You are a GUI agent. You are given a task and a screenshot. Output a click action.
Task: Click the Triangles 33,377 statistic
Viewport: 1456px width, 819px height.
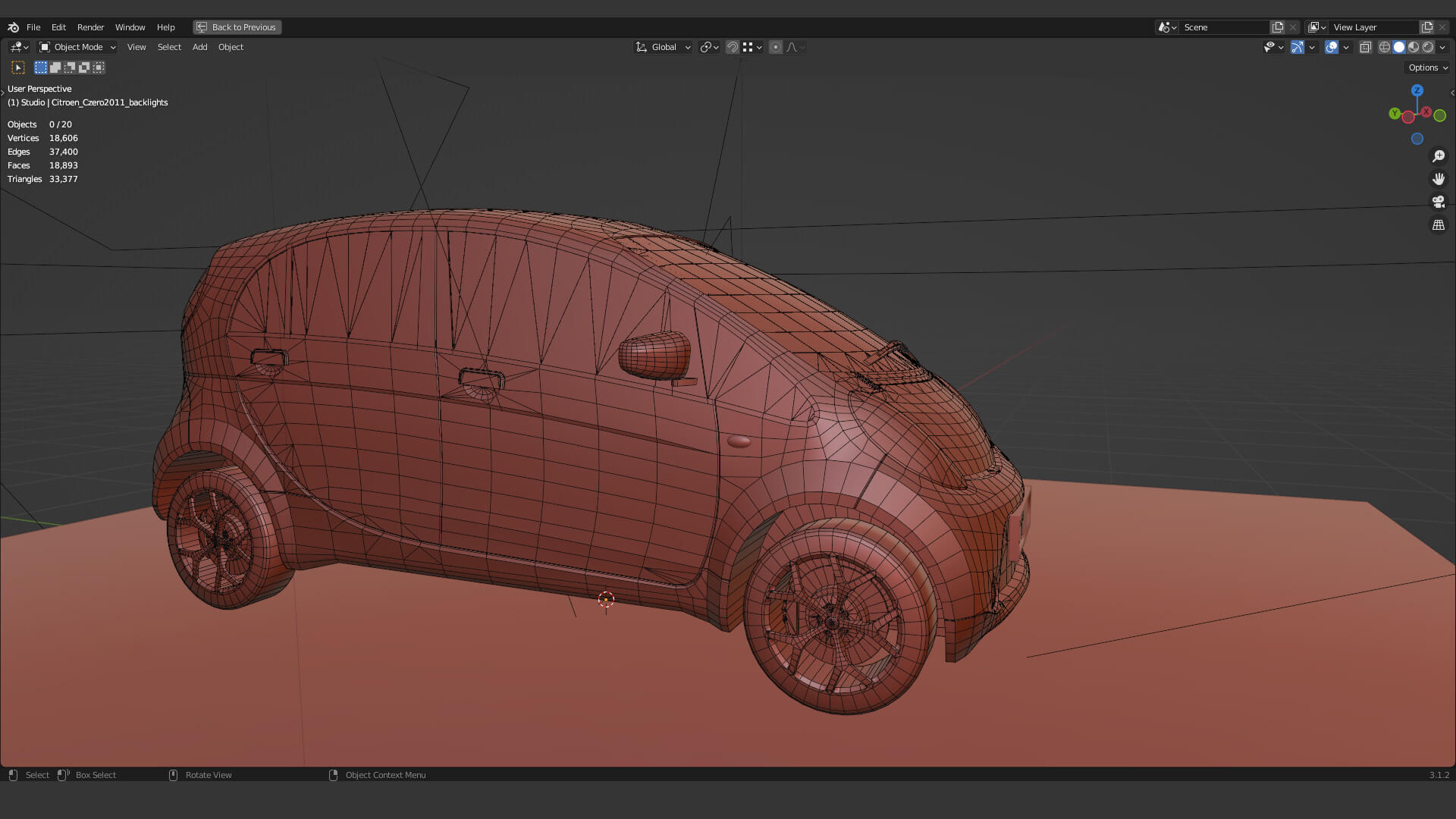[42, 179]
